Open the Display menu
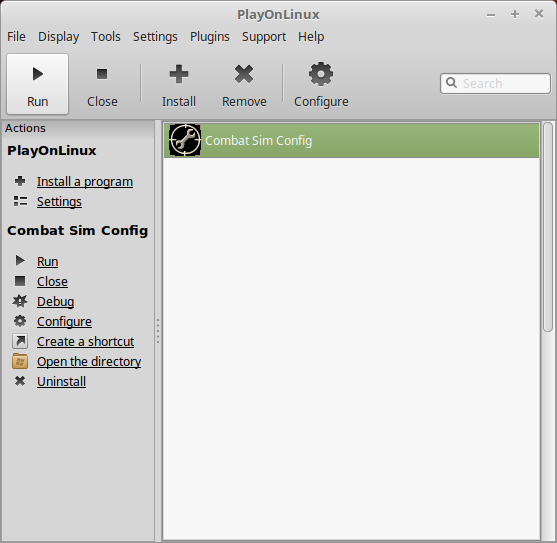 (59, 37)
